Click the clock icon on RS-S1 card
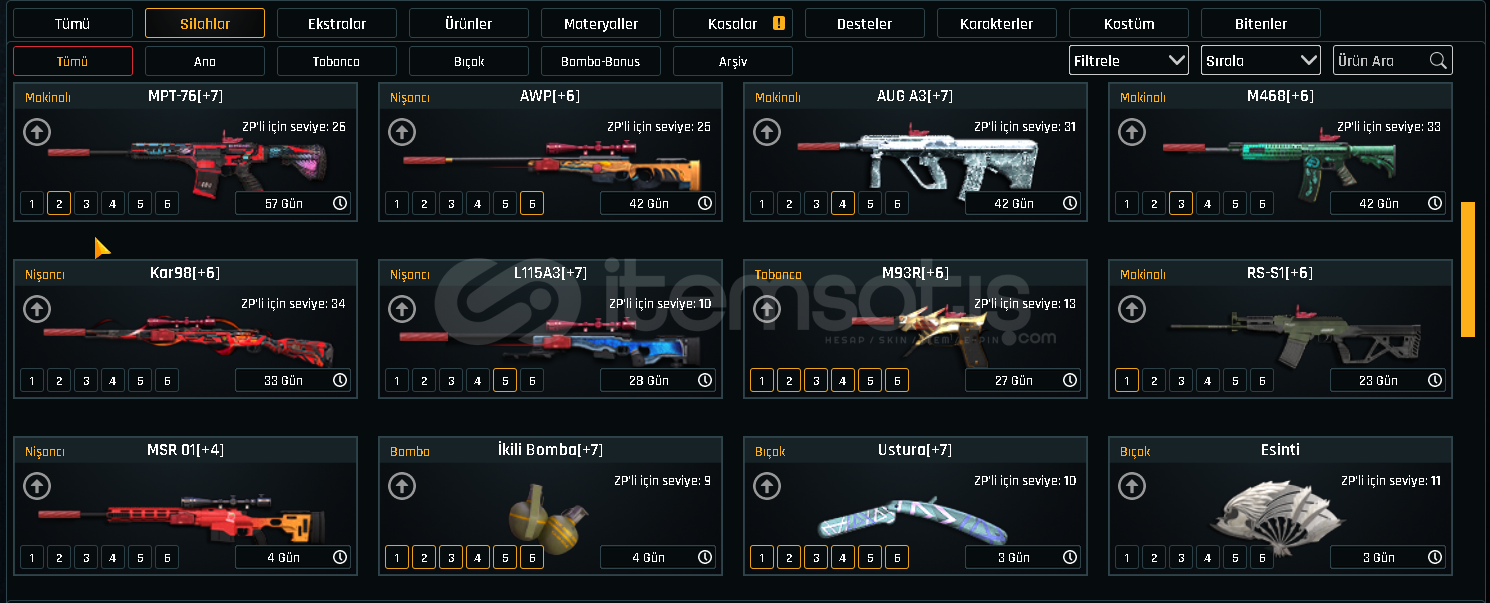The height and width of the screenshot is (603, 1490). (x=1435, y=380)
